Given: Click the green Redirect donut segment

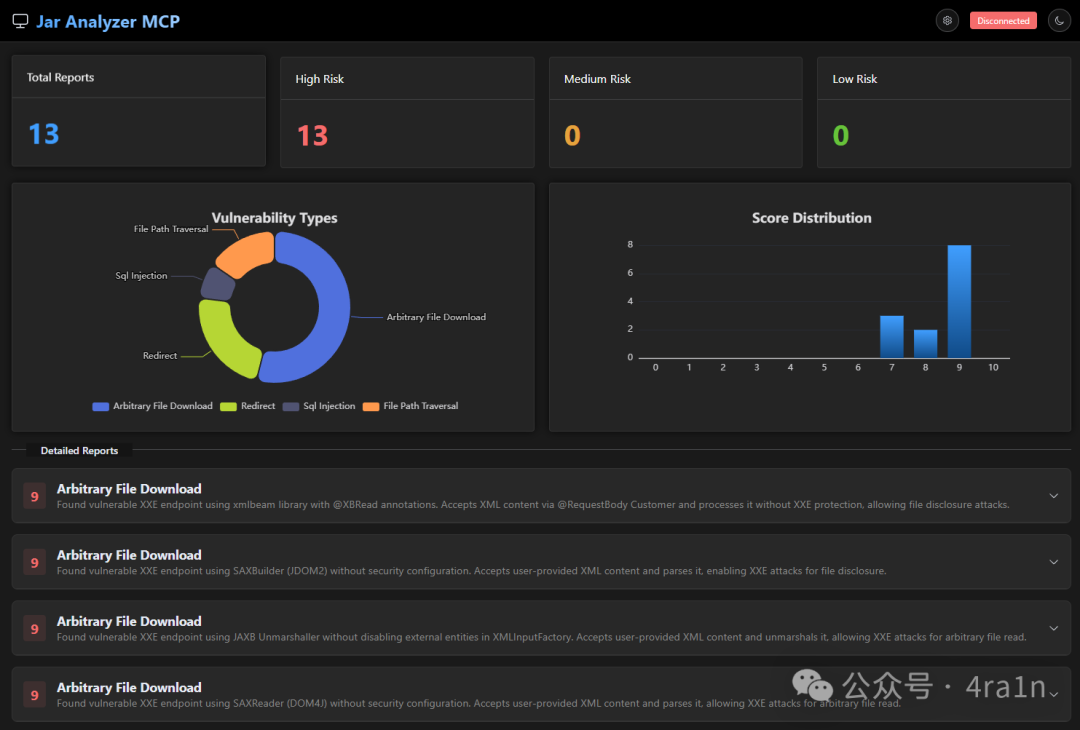Looking at the screenshot, I should point(224,340).
